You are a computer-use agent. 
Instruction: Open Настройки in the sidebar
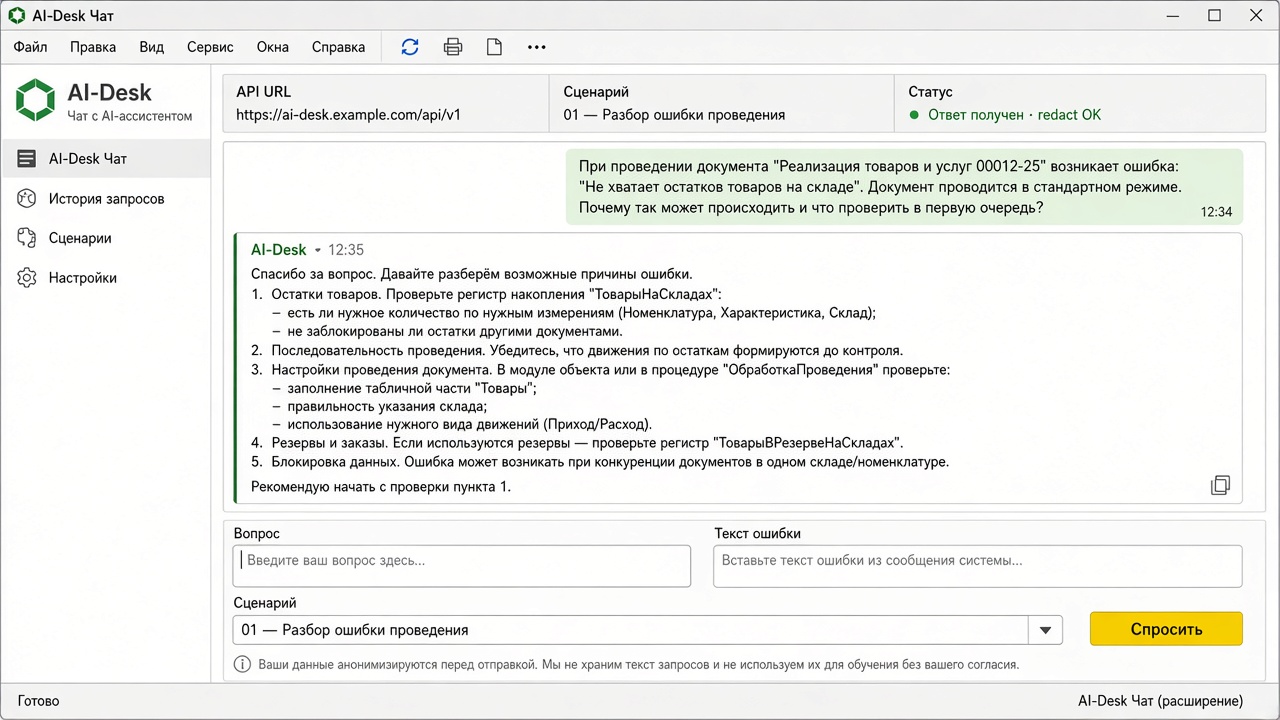point(105,278)
